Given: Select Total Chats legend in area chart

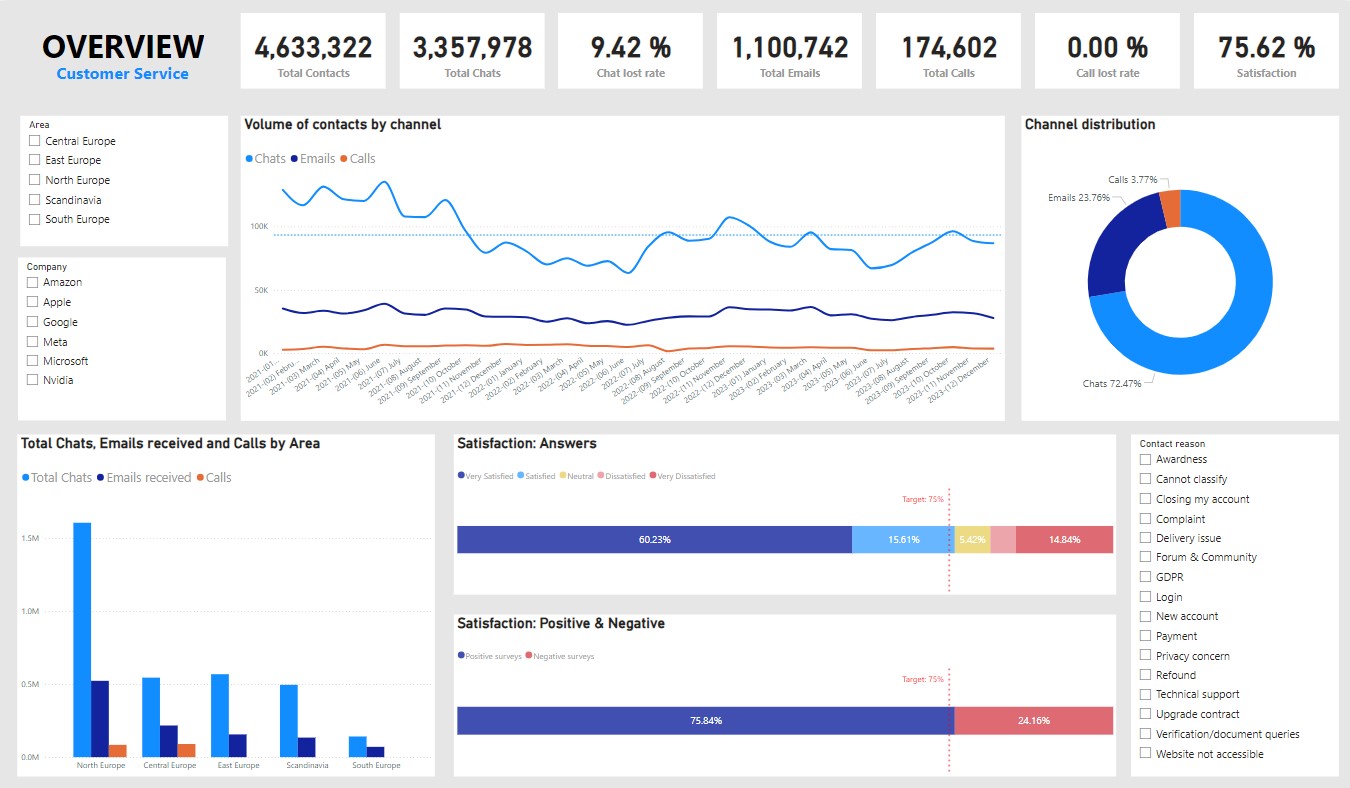Looking at the screenshot, I should [57, 478].
